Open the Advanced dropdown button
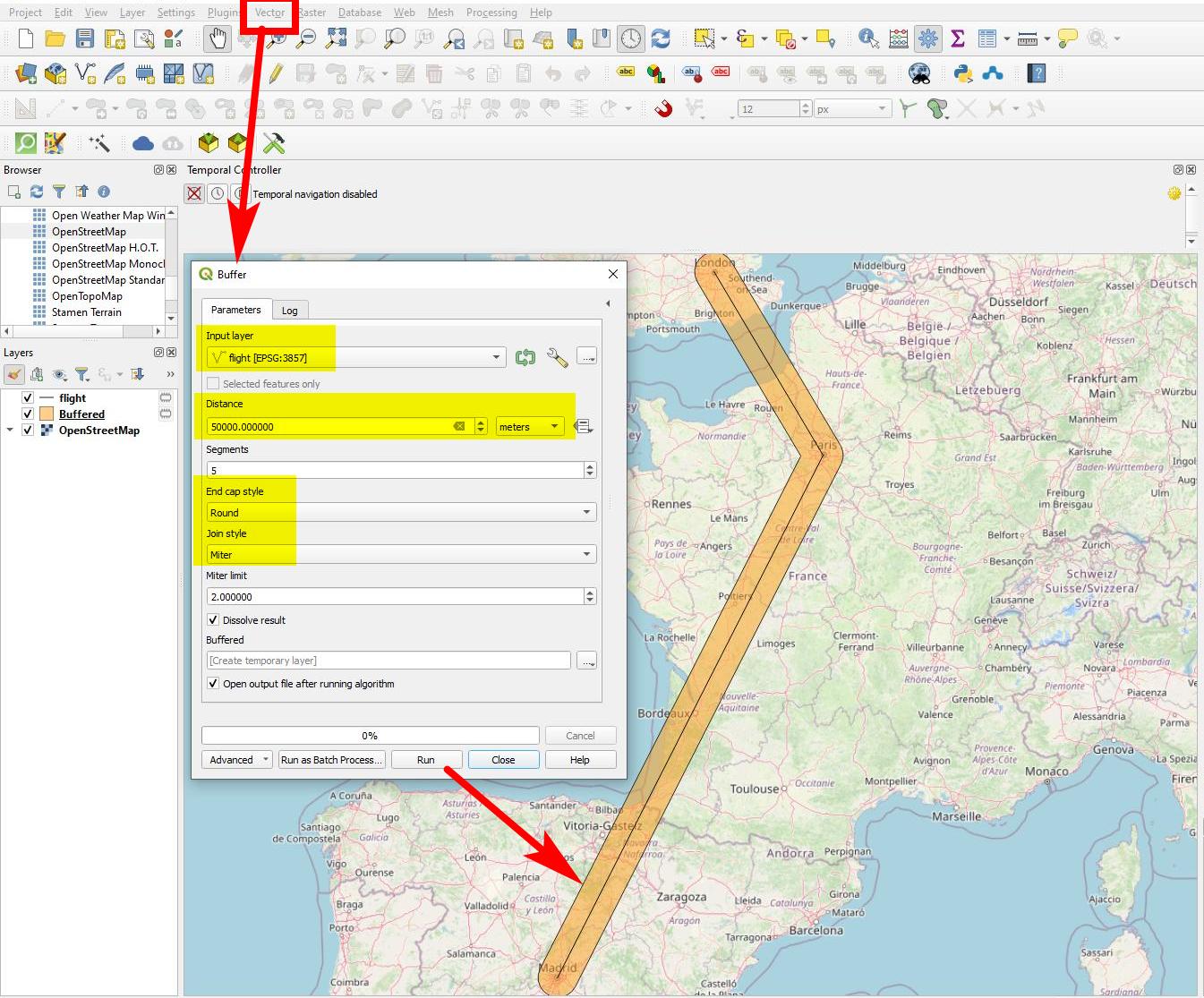 click(x=237, y=760)
